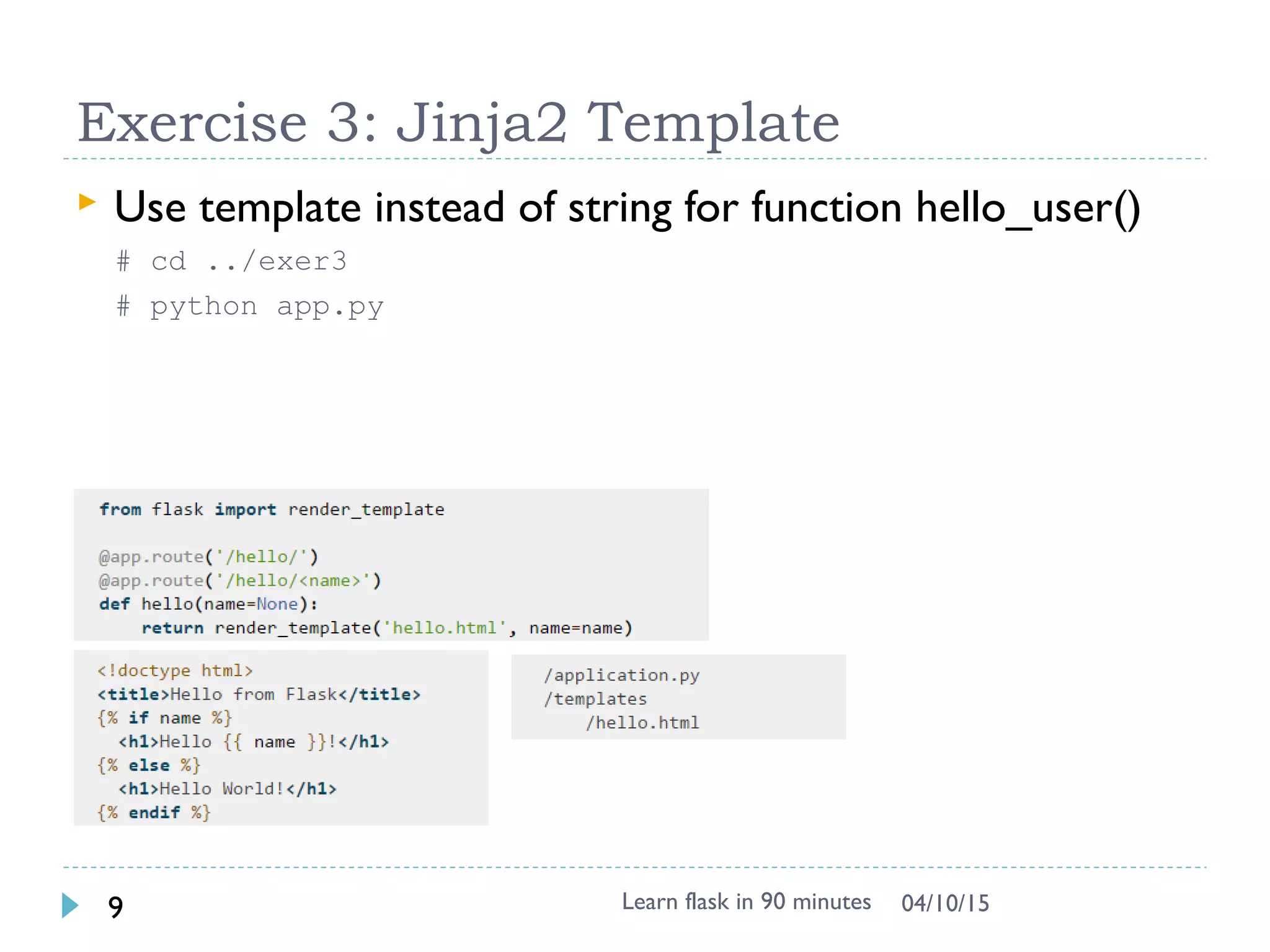The width and height of the screenshot is (1270, 952).
Task: Click '/hello.html' in the file structure box
Action: 642,723
